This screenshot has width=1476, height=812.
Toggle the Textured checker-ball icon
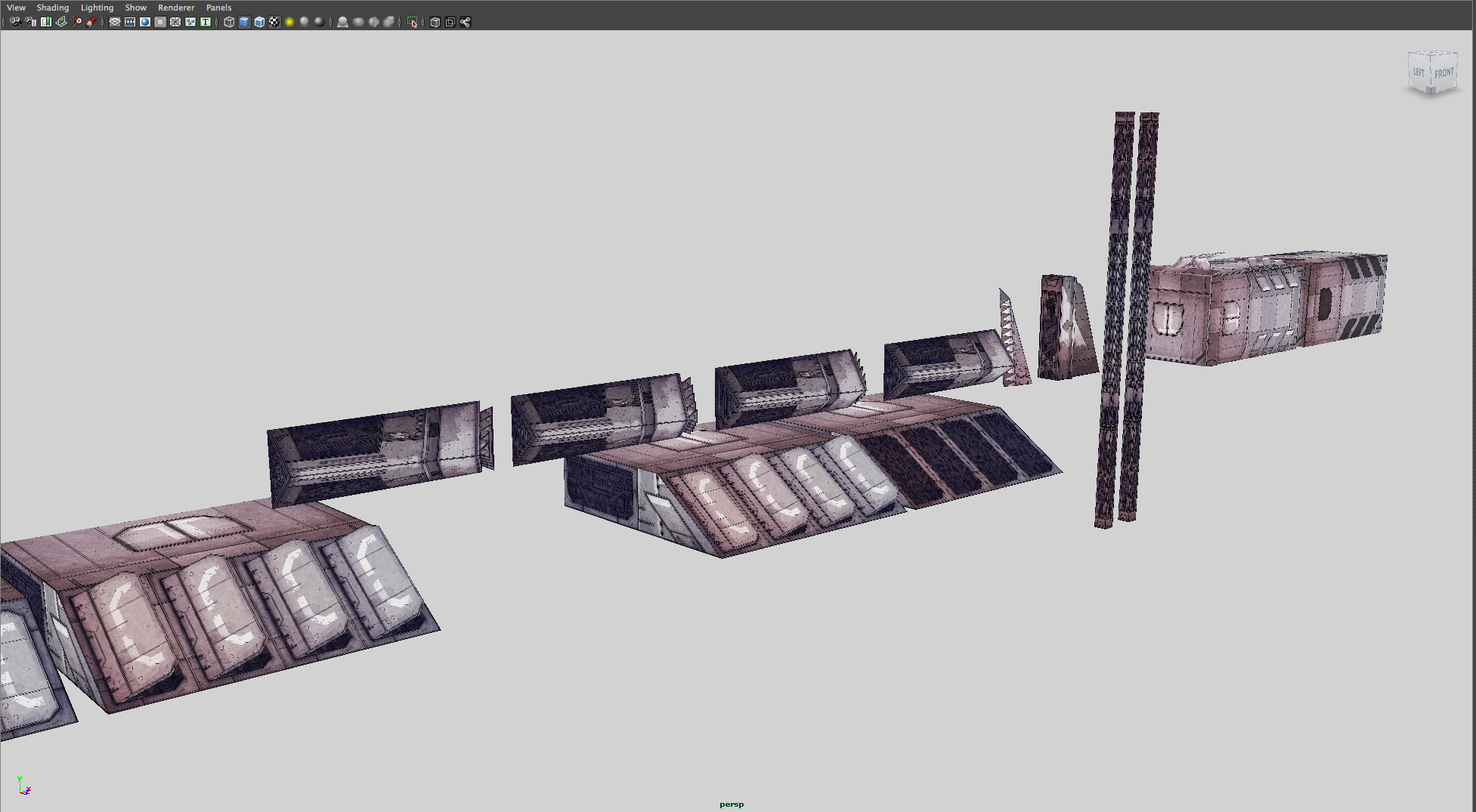(274, 22)
